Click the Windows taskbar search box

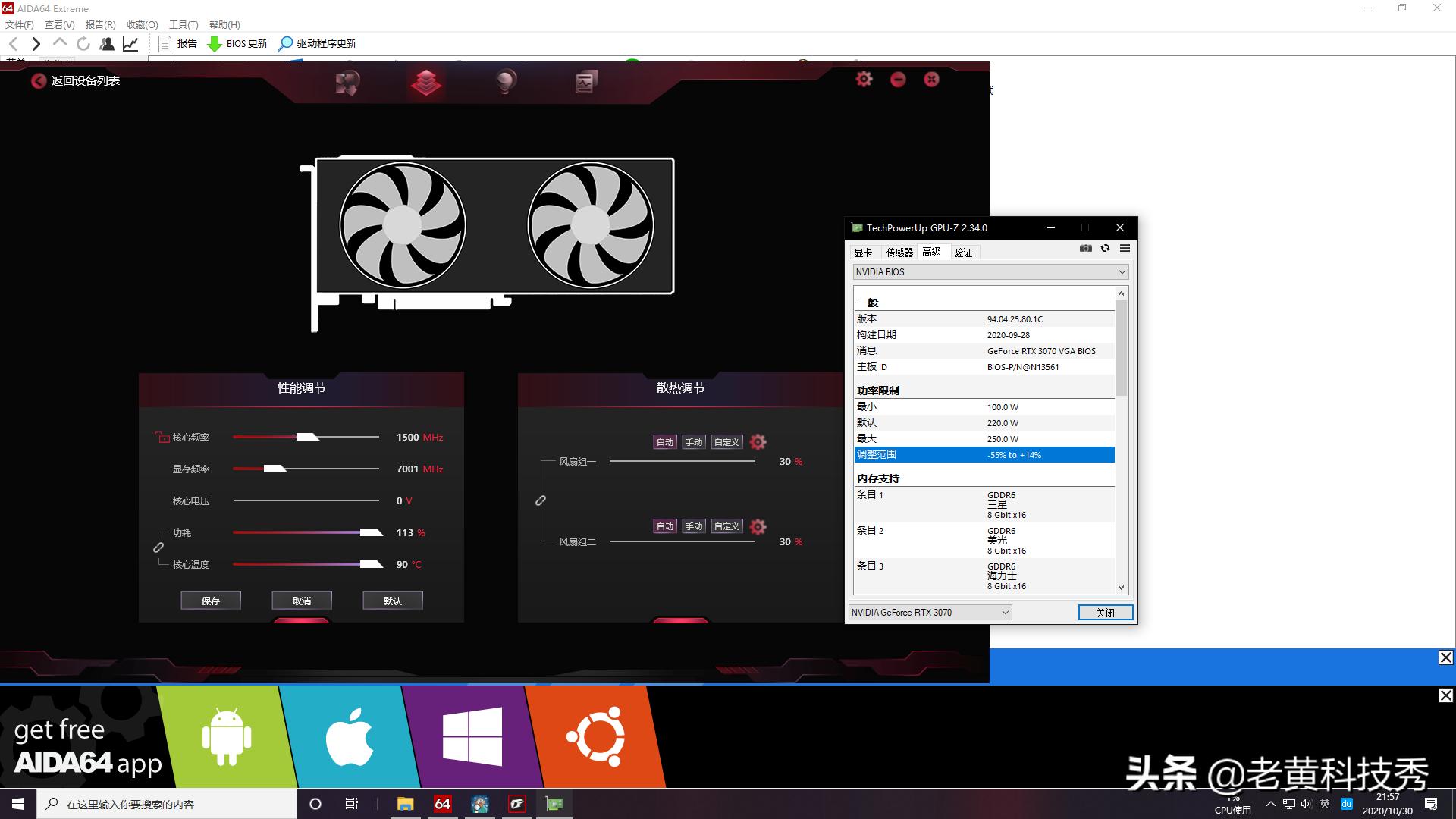pyautogui.click(x=167, y=804)
